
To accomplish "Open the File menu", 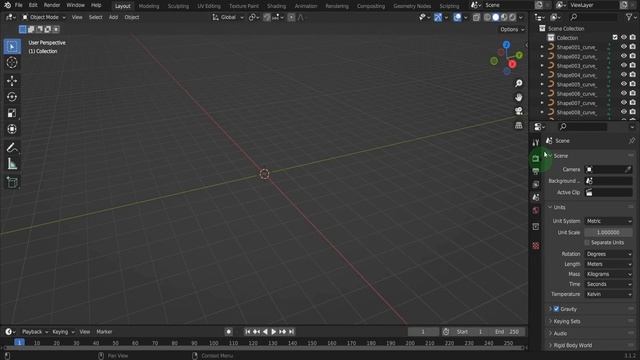I will click(x=18, y=5).
